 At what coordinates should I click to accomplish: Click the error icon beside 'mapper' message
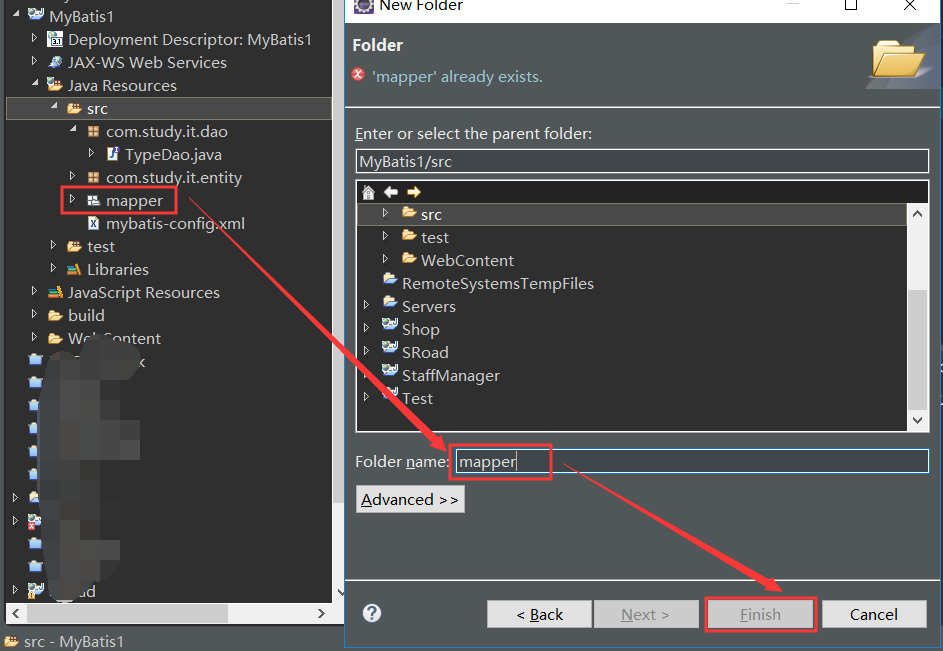358,75
